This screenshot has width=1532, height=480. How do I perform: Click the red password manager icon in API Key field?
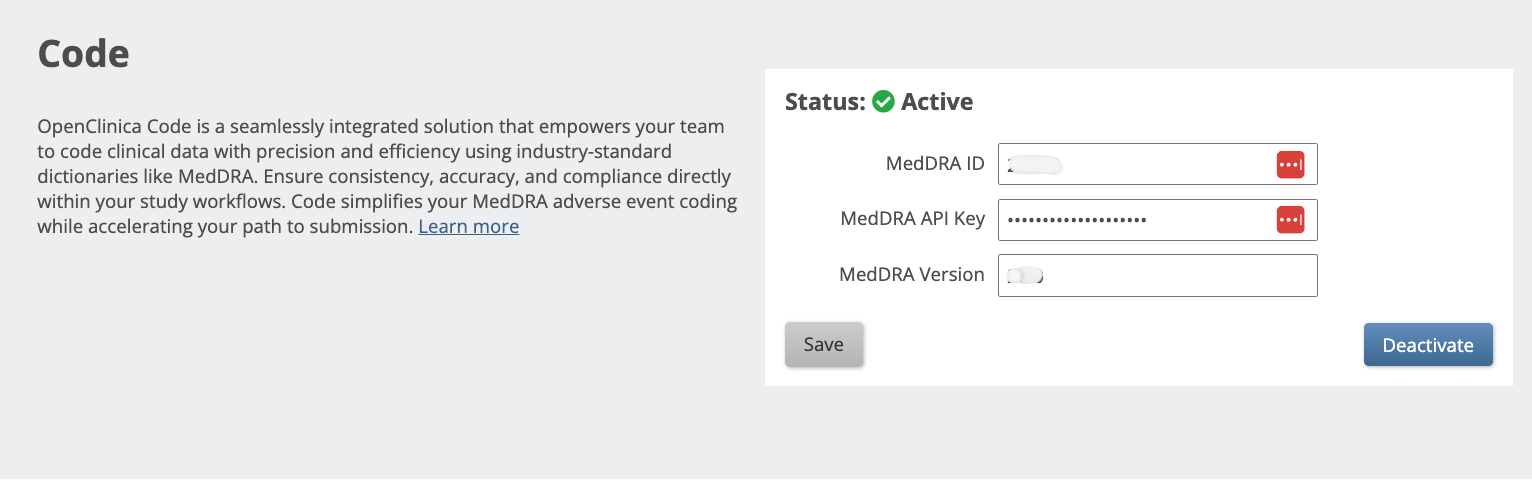(1290, 220)
